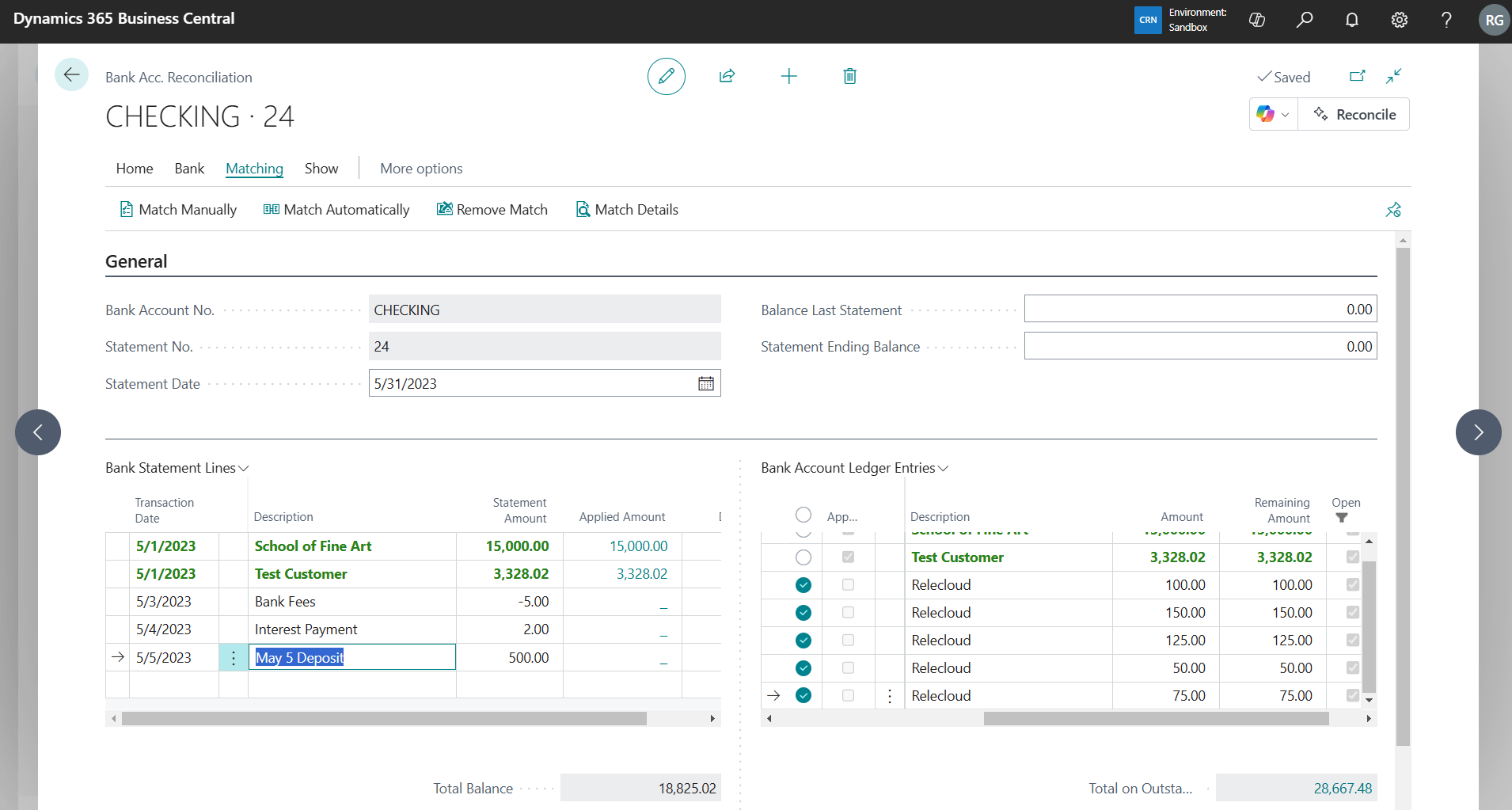1512x810 pixels.
Task: Click the Statement Ending Balance field
Action: pos(1200,346)
